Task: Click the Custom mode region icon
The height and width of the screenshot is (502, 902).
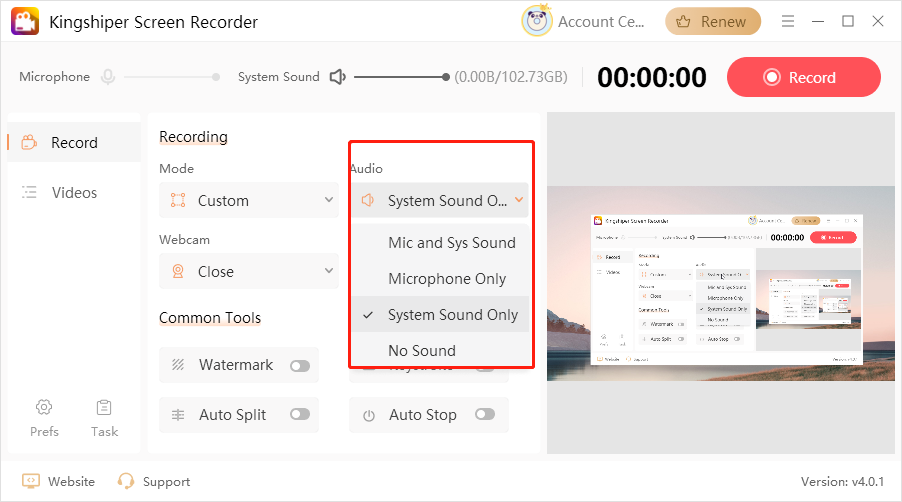Action: tap(178, 200)
